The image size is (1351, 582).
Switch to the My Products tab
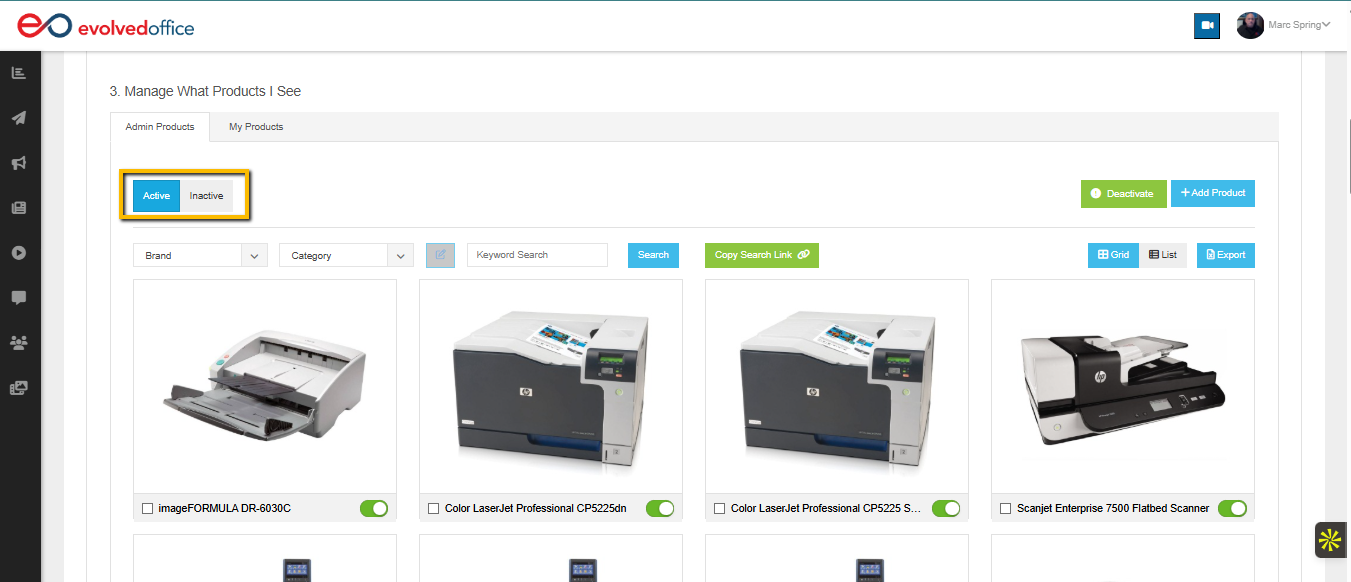coord(256,127)
